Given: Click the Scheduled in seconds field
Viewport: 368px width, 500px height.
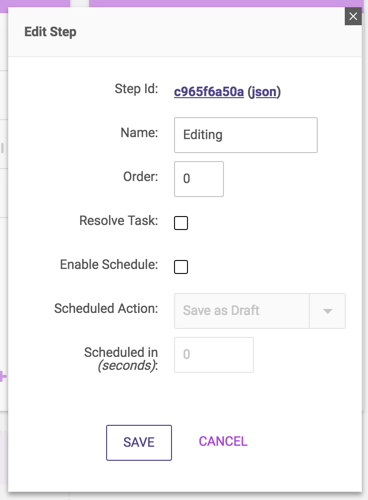Looking at the screenshot, I should [214, 355].
